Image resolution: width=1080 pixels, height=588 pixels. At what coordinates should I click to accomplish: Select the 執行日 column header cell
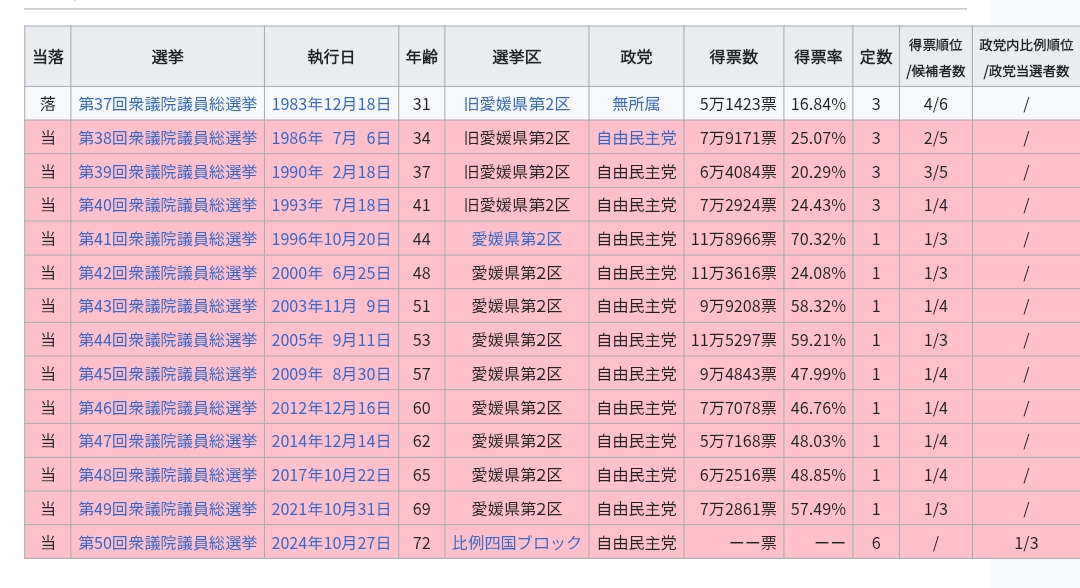tap(331, 57)
